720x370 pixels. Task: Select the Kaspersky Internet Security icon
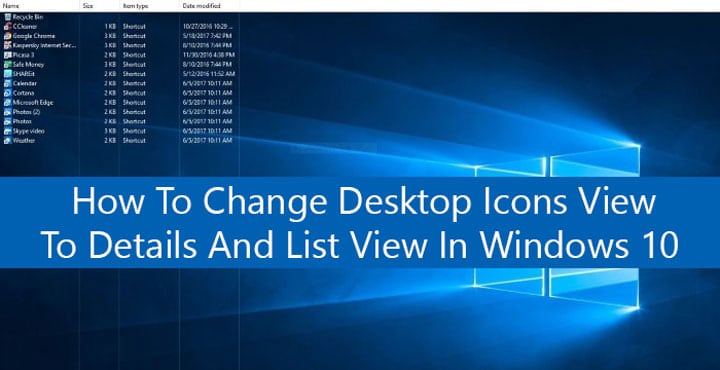(x=7, y=45)
